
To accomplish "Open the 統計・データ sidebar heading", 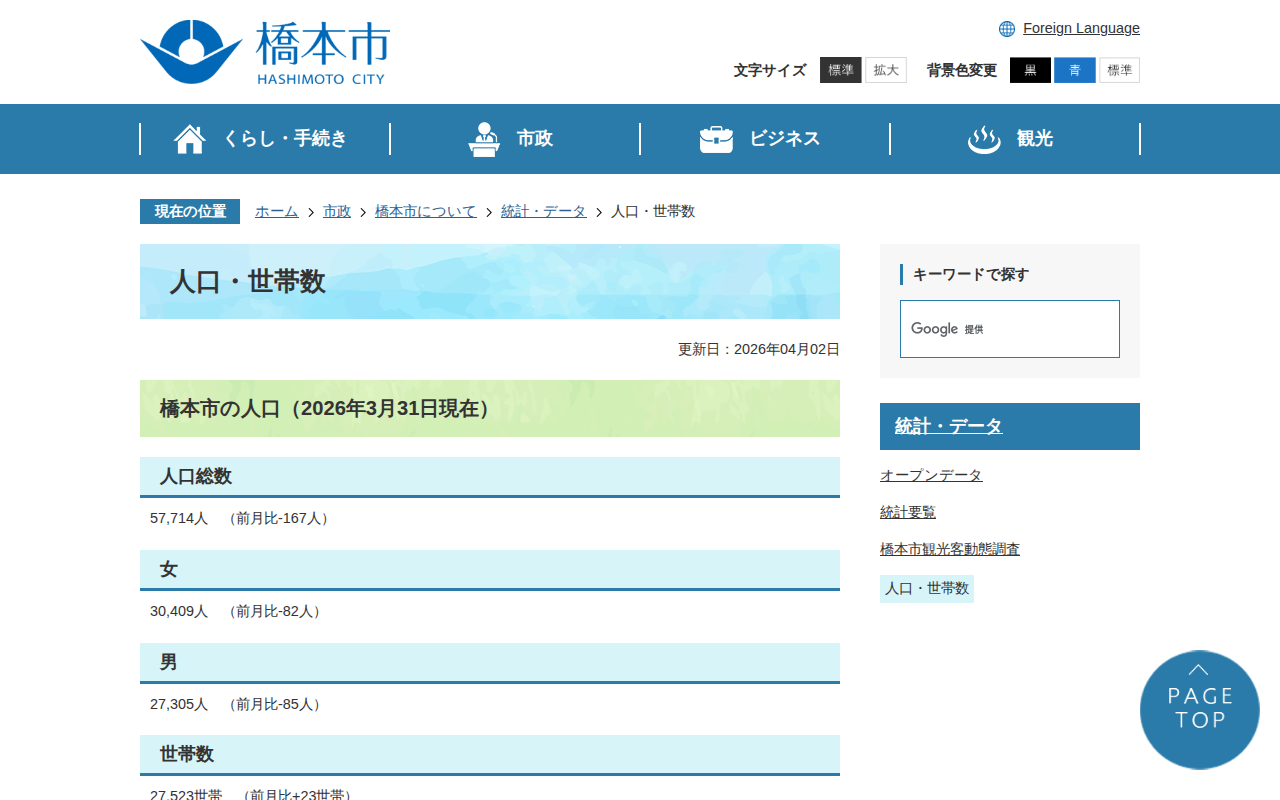I will tap(948, 426).
